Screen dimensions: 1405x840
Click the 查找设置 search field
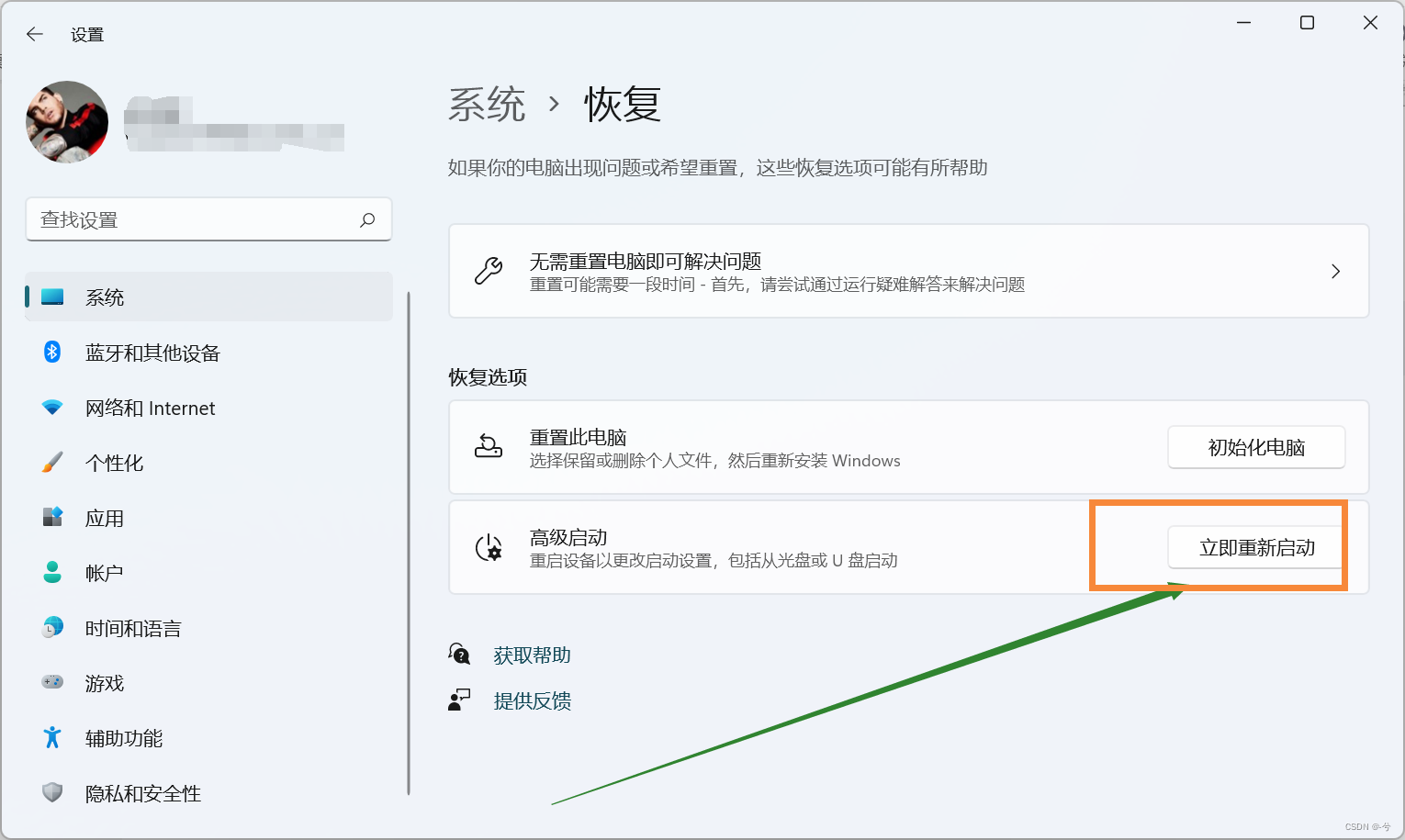click(208, 219)
